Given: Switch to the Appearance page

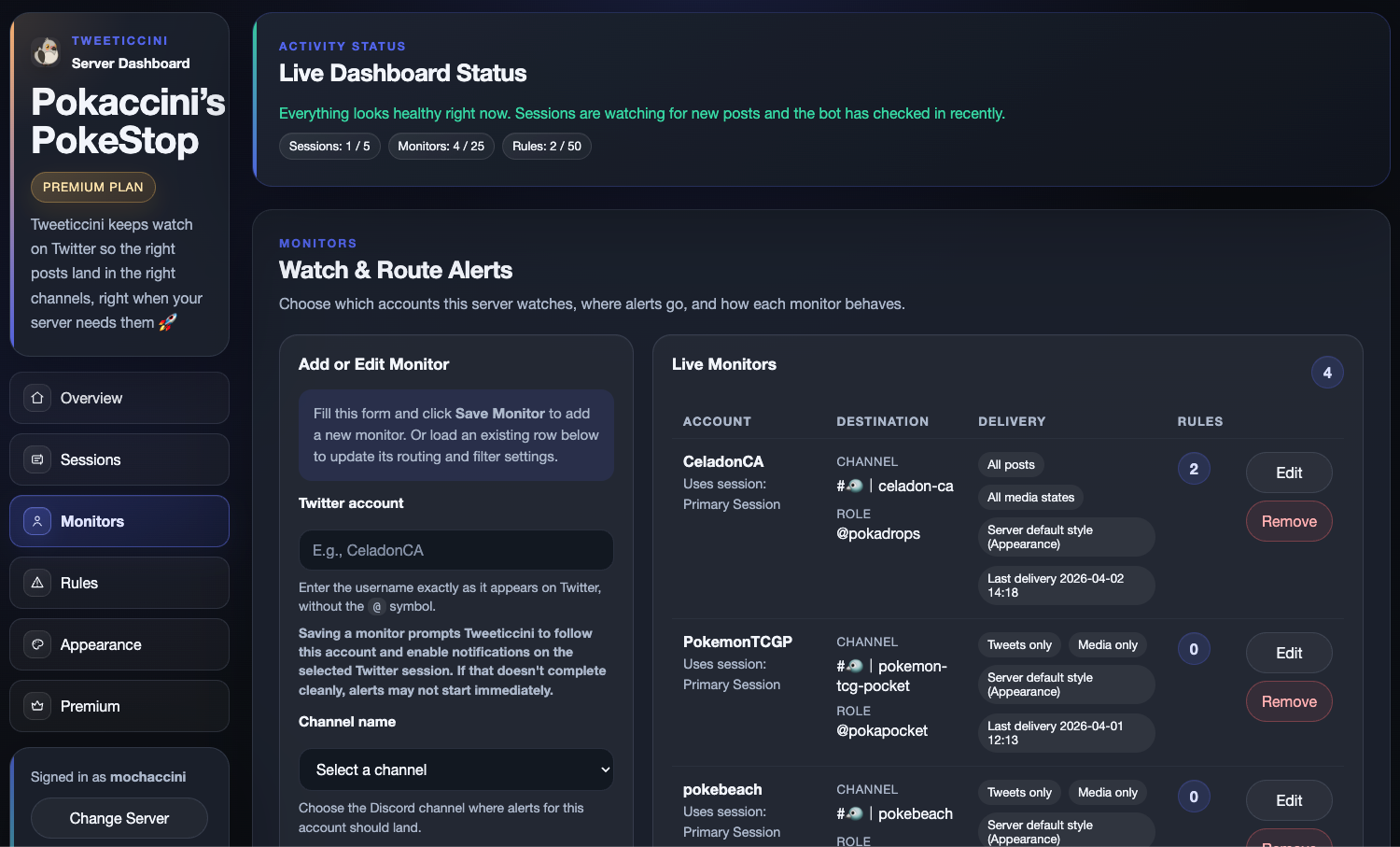Looking at the screenshot, I should coord(119,644).
